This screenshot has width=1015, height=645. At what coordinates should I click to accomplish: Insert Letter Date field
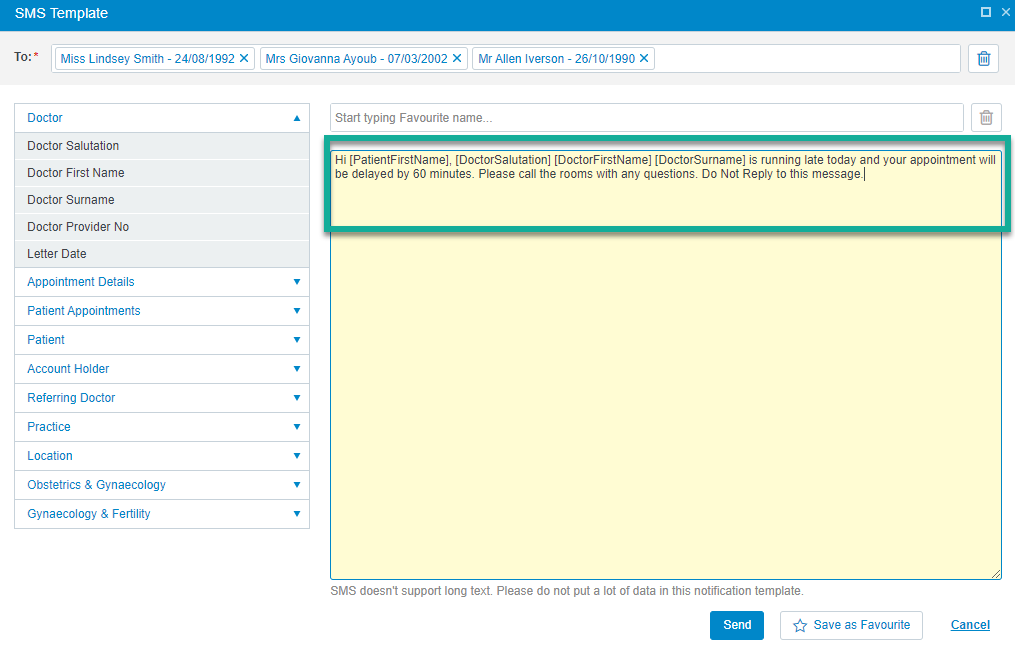[x=162, y=254]
